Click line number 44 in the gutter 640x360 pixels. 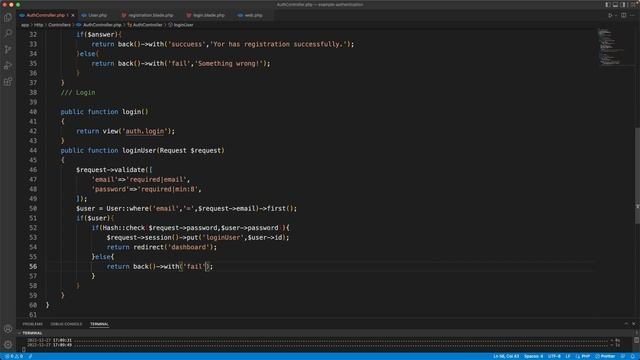click(33, 151)
